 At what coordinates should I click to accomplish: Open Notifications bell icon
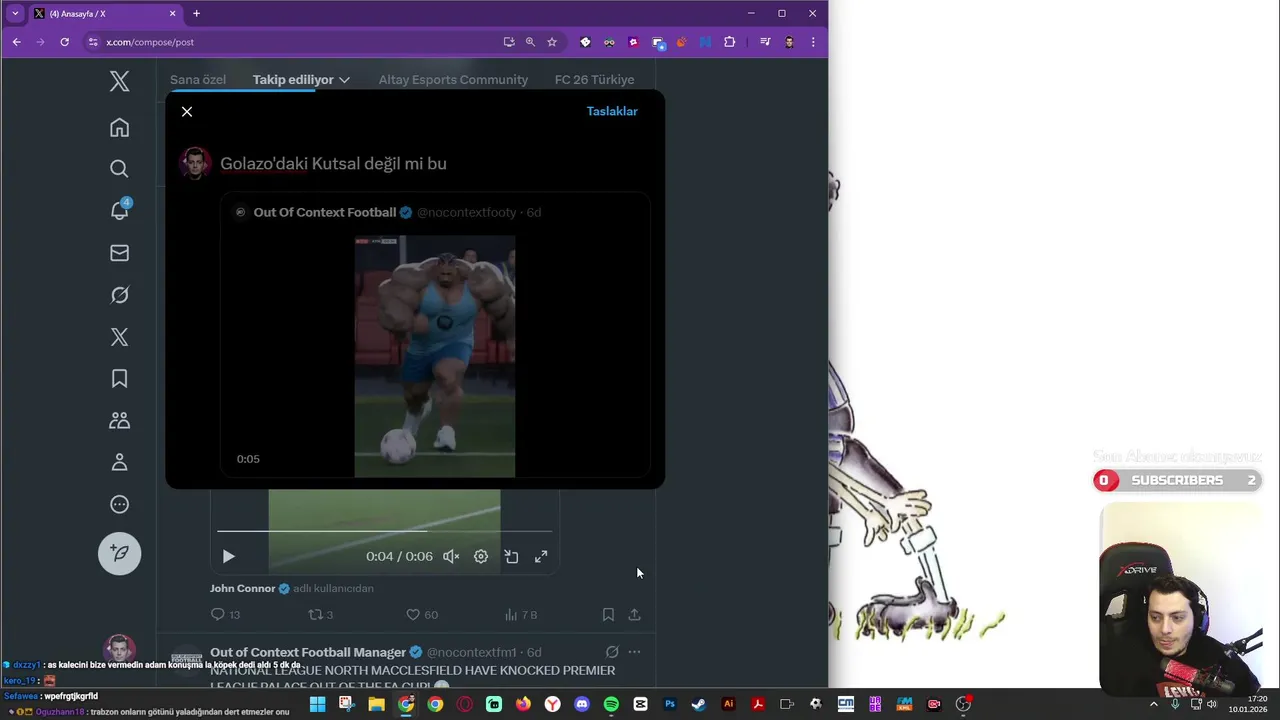coord(119,210)
